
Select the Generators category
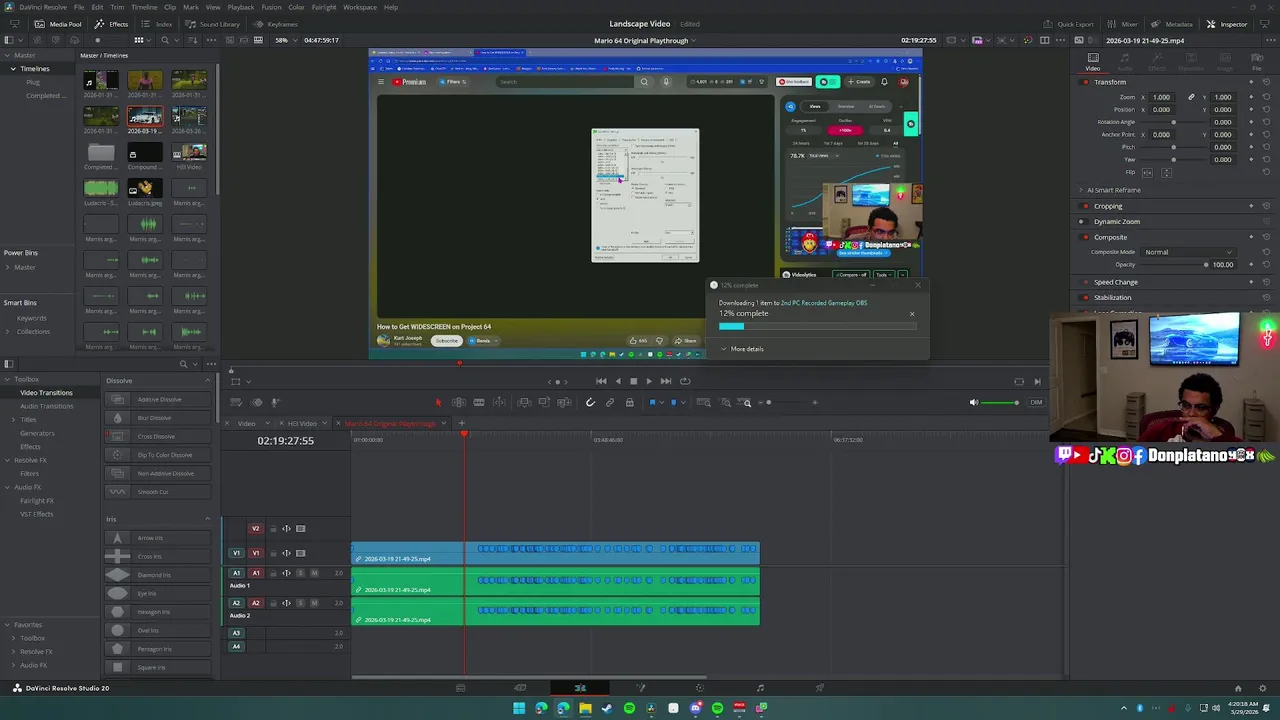click(x=37, y=433)
